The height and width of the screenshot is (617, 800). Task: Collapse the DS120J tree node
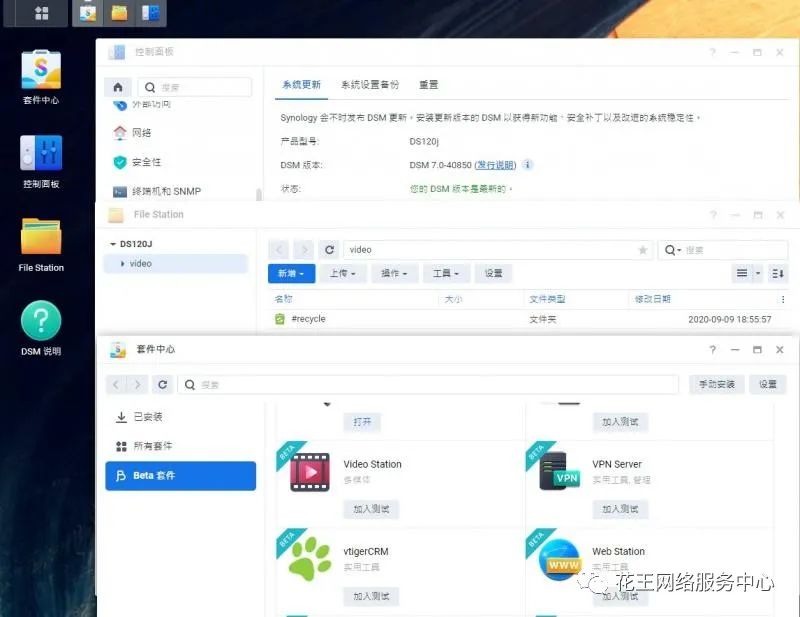(113, 244)
